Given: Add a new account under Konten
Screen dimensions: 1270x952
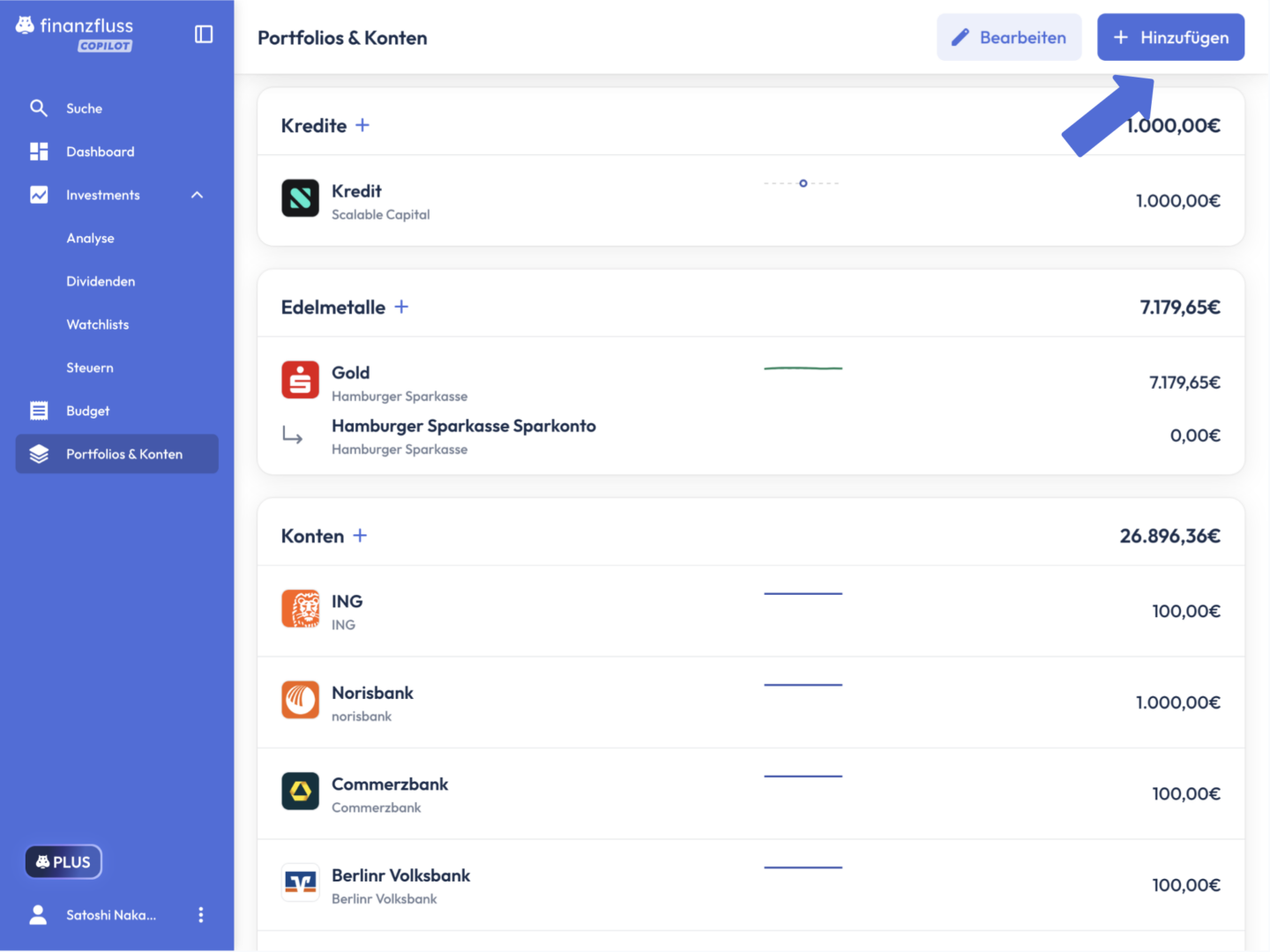Looking at the screenshot, I should (x=360, y=536).
